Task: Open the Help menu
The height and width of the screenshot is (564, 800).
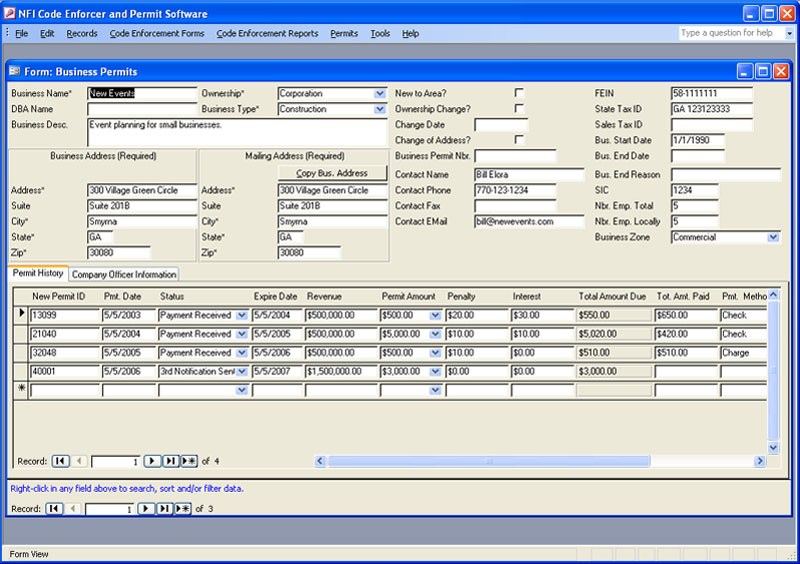Action: click(410, 33)
